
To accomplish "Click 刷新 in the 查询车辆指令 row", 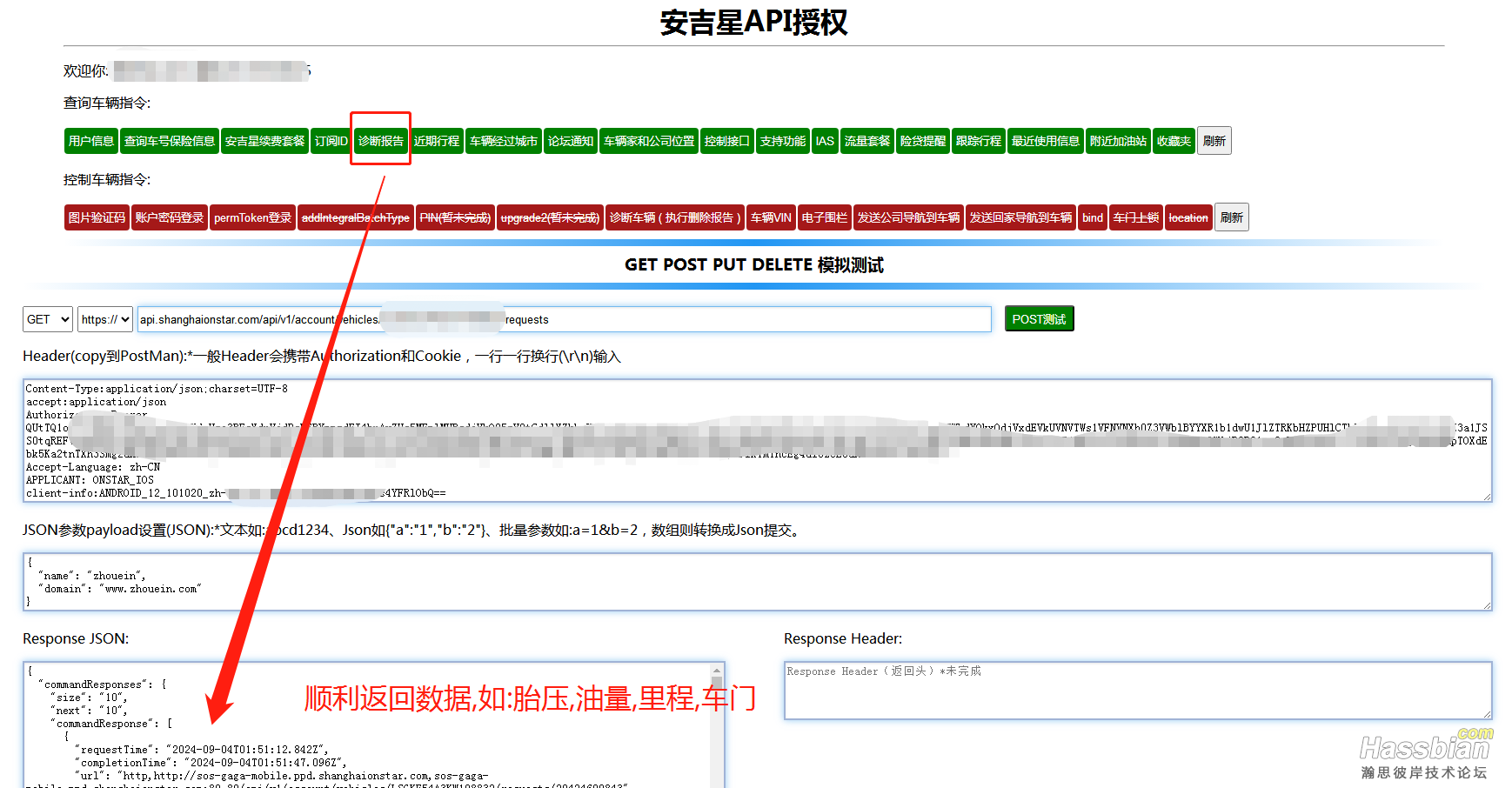I will click(x=1214, y=141).
